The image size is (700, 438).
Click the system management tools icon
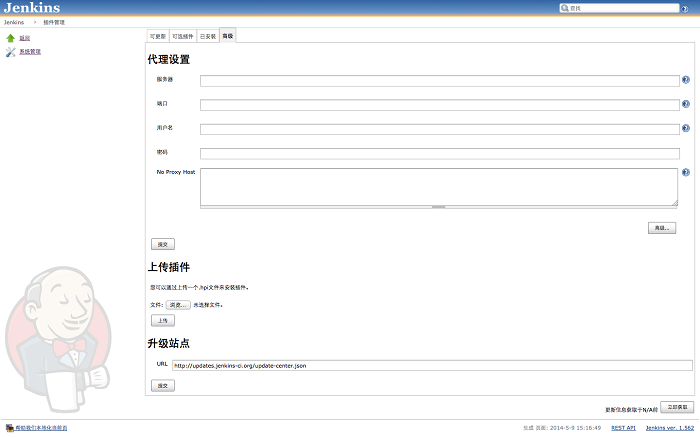(x=11, y=52)
